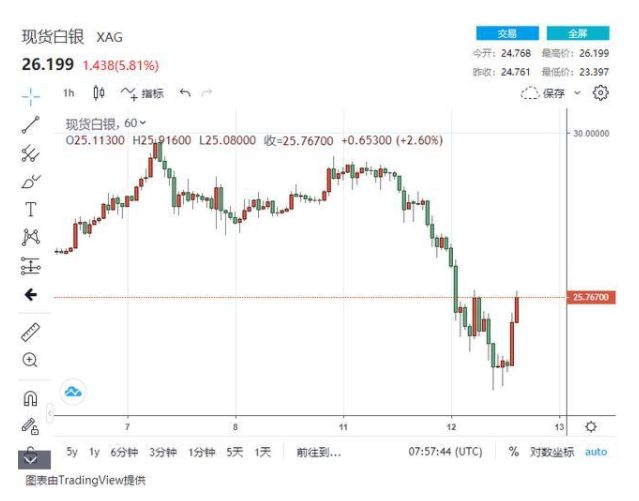Screen dimensions: 639x501
Task: Select the crosshair cursor tool
Action: pyautogui.click(x=31, y=96)
